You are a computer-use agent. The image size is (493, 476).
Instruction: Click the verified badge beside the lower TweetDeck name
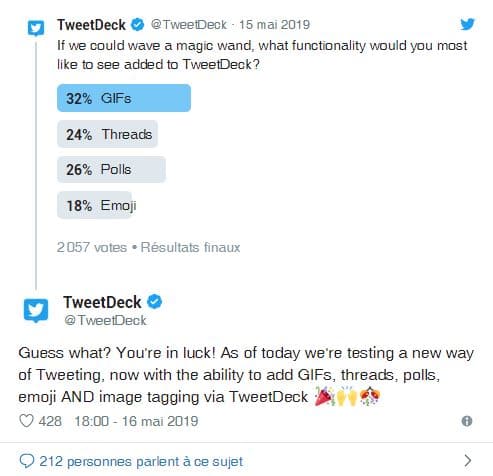click(155, 302)
